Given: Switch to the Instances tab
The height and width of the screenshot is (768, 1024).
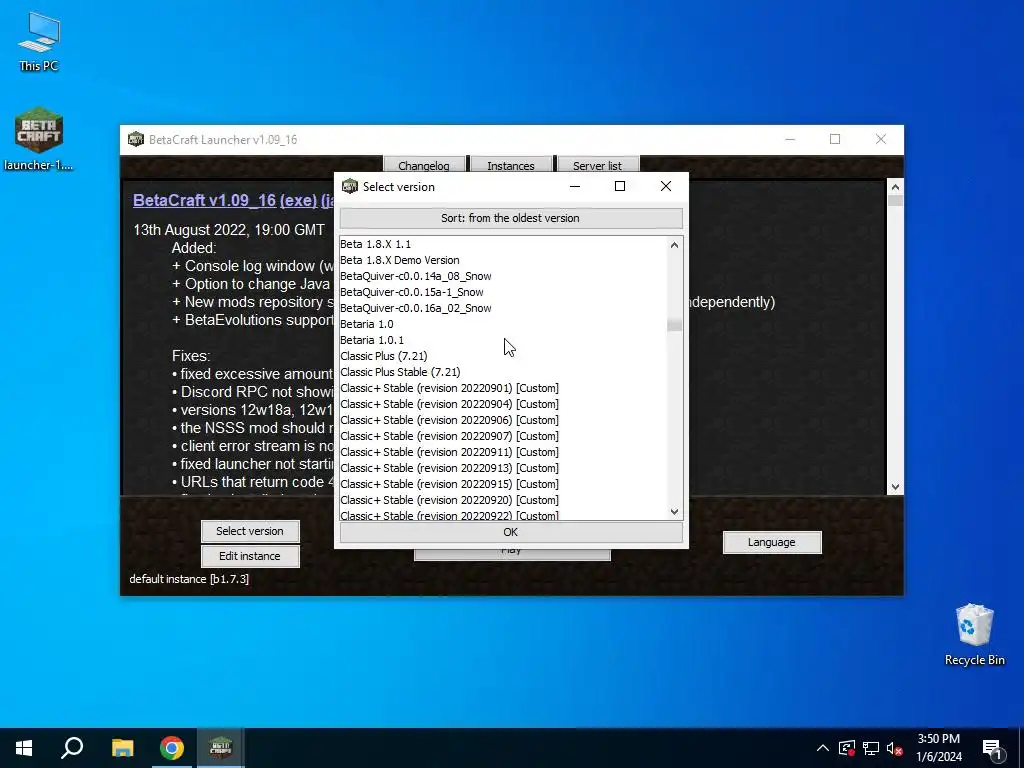Looking at the screenshot, I should click(x=511, y=165).
